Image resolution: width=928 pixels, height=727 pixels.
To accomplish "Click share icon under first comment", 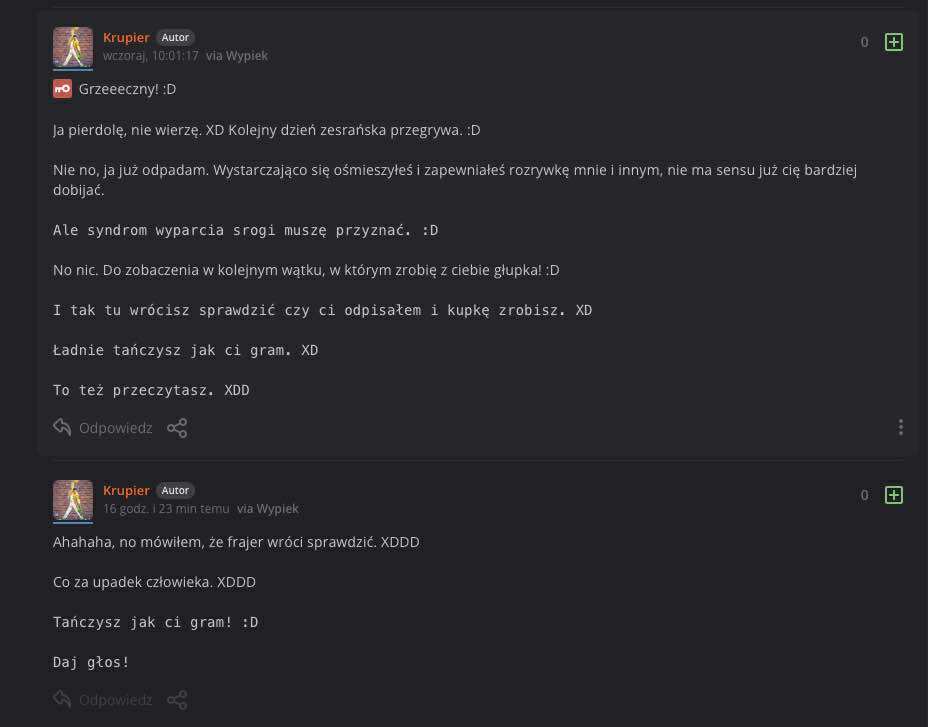I will coord(177,428).
